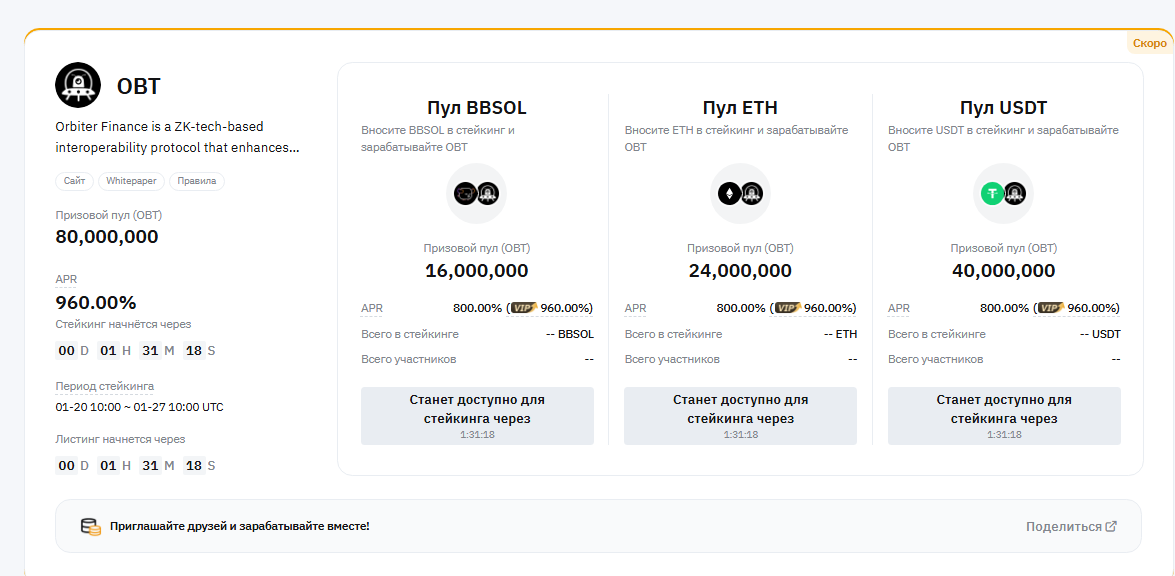
Task: Click the ETH pool token pair icon
Action: (740, 194)
